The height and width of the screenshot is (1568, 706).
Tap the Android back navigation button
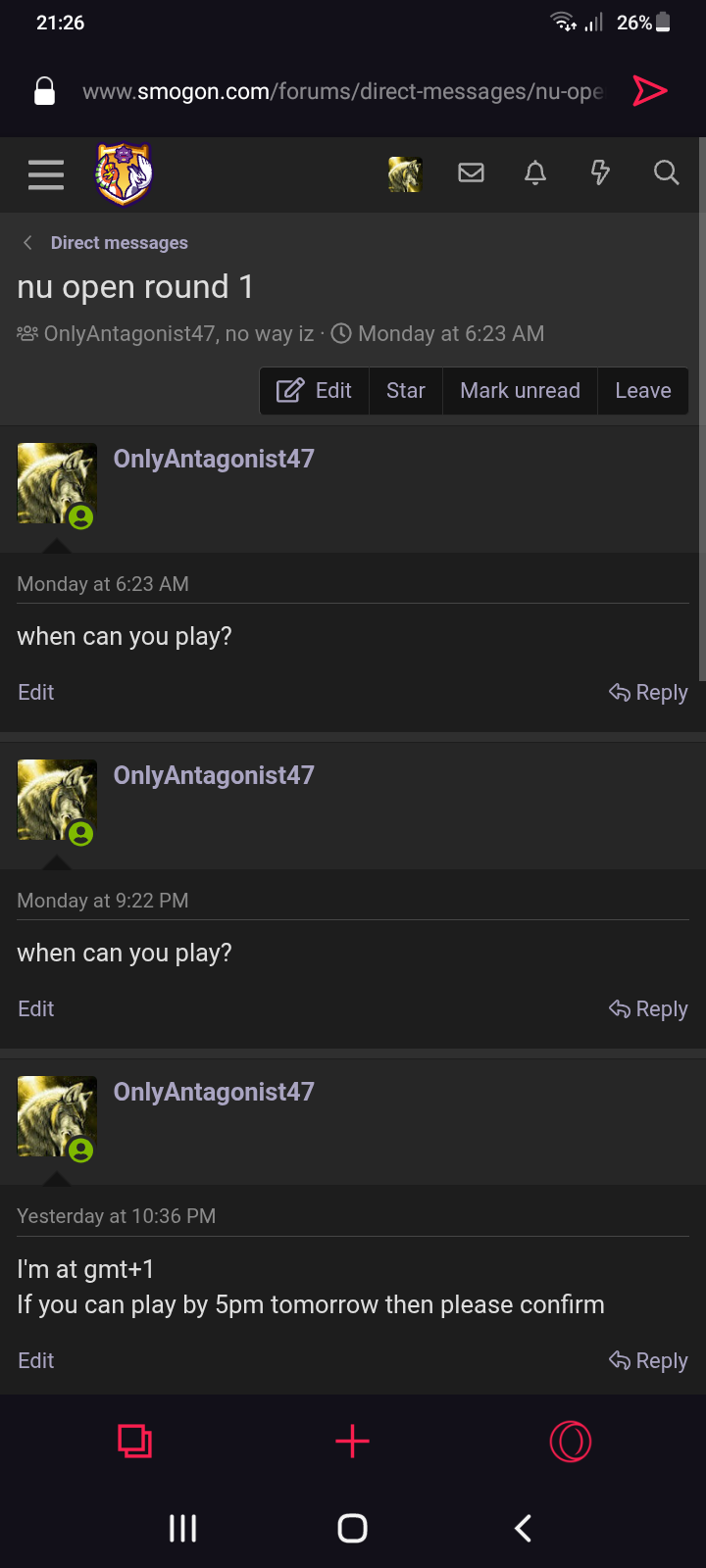524,1528
